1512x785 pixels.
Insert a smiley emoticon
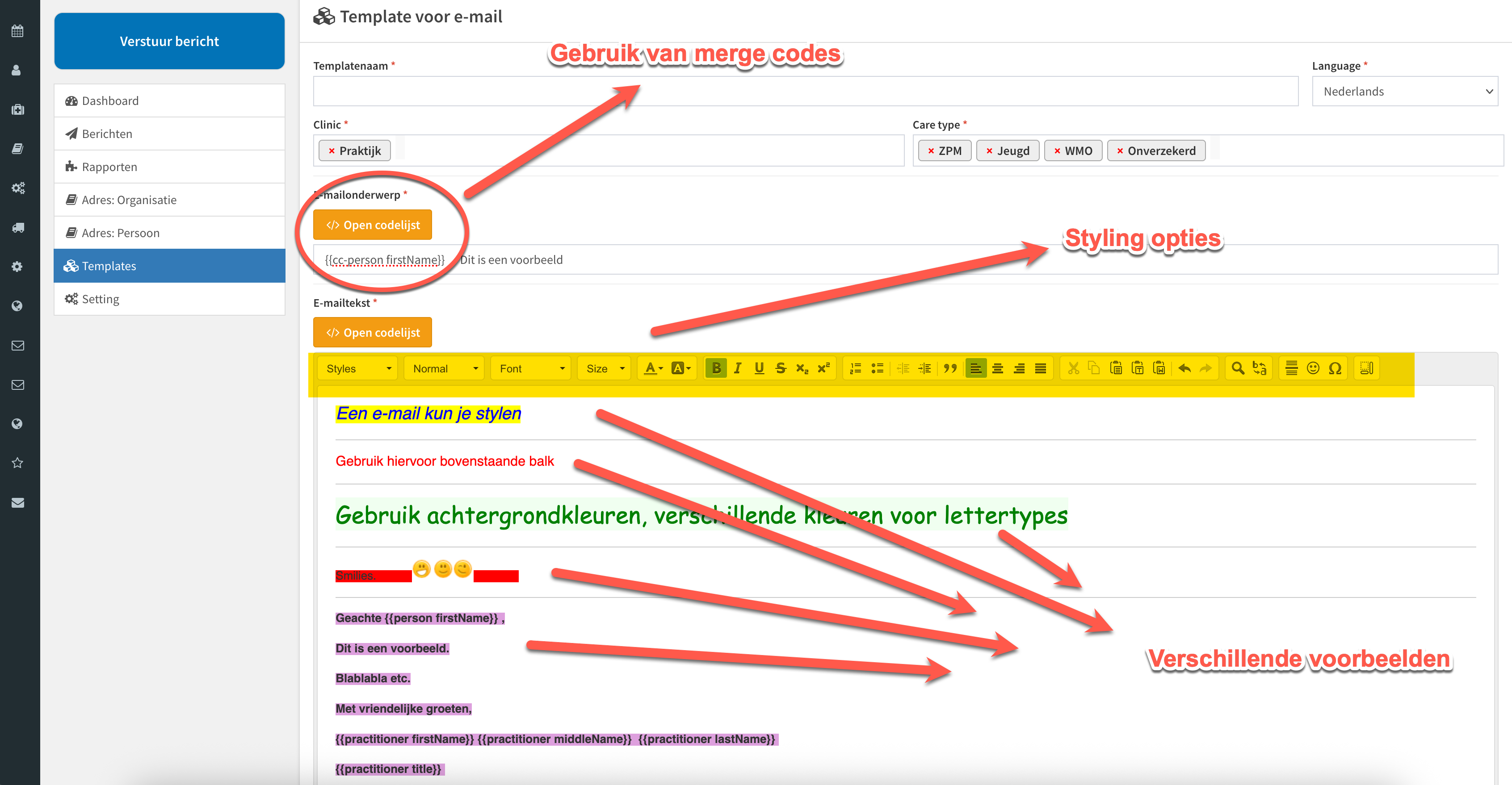coord(1313,368)
